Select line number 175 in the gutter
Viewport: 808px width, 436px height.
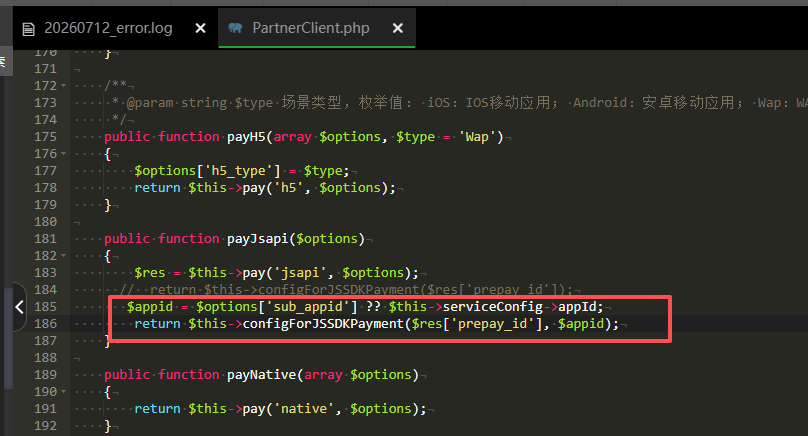point(45,137)
